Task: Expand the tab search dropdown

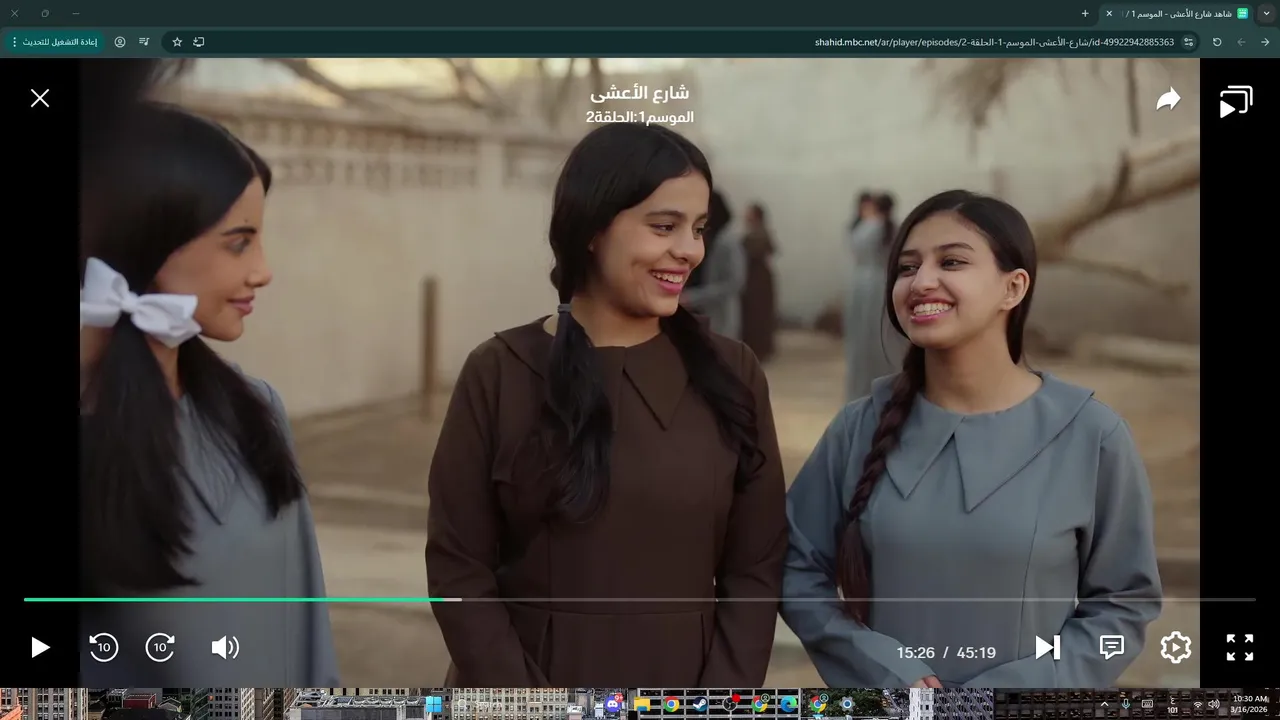Action: (x=1267, y=13)
